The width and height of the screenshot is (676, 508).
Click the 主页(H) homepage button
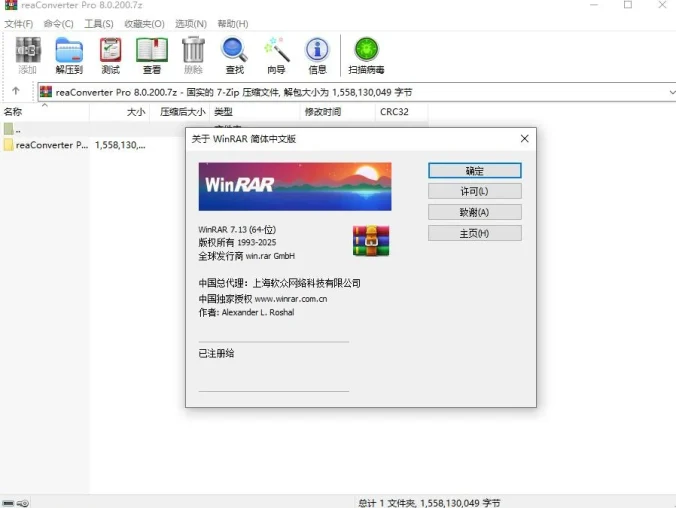tap(475, 233)
